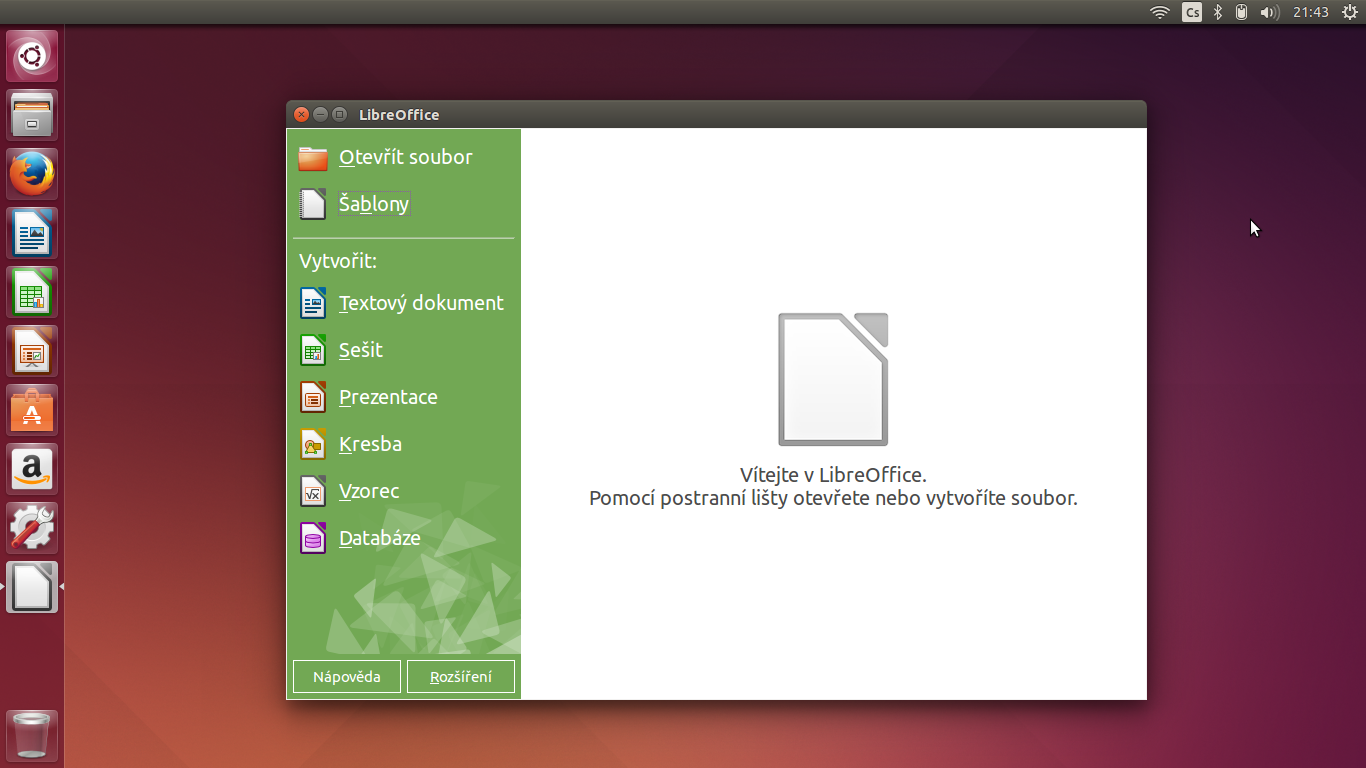
Task: Open the Rozšíření extensions page
Action: pyautogui.click(x=460, y=676)
